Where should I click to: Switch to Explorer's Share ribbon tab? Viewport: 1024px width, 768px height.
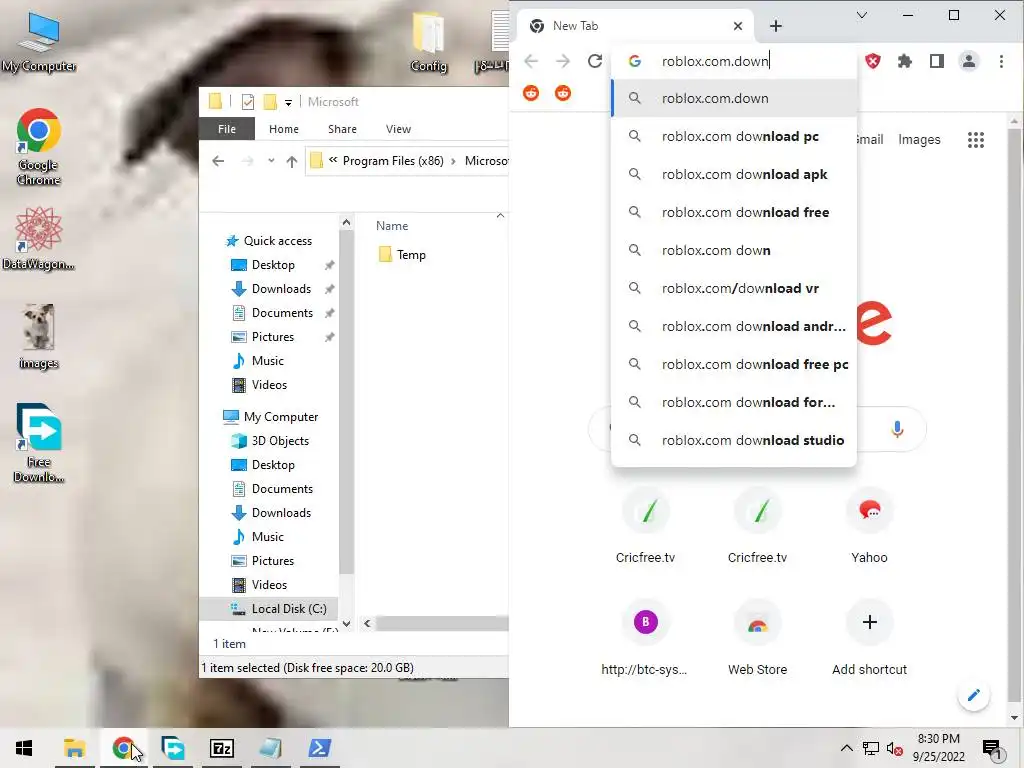coord(342,129)
